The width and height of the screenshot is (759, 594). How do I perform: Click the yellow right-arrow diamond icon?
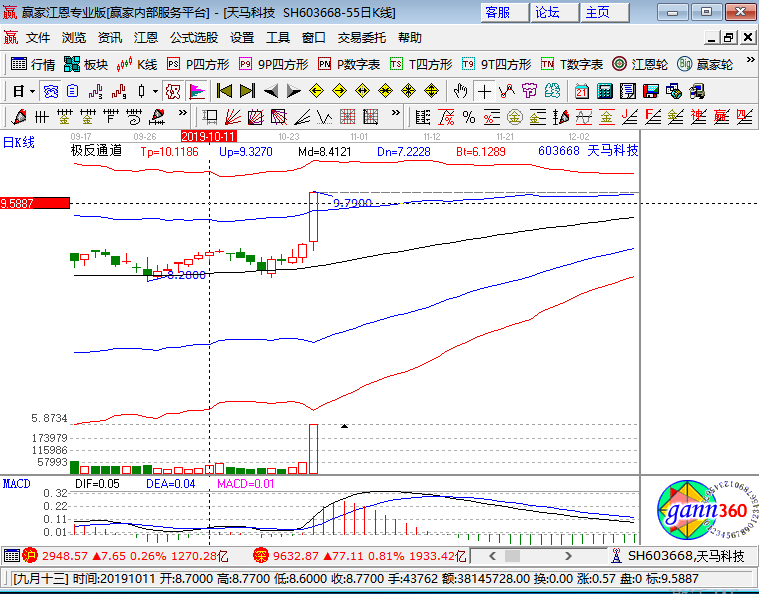tap(339, 91)
